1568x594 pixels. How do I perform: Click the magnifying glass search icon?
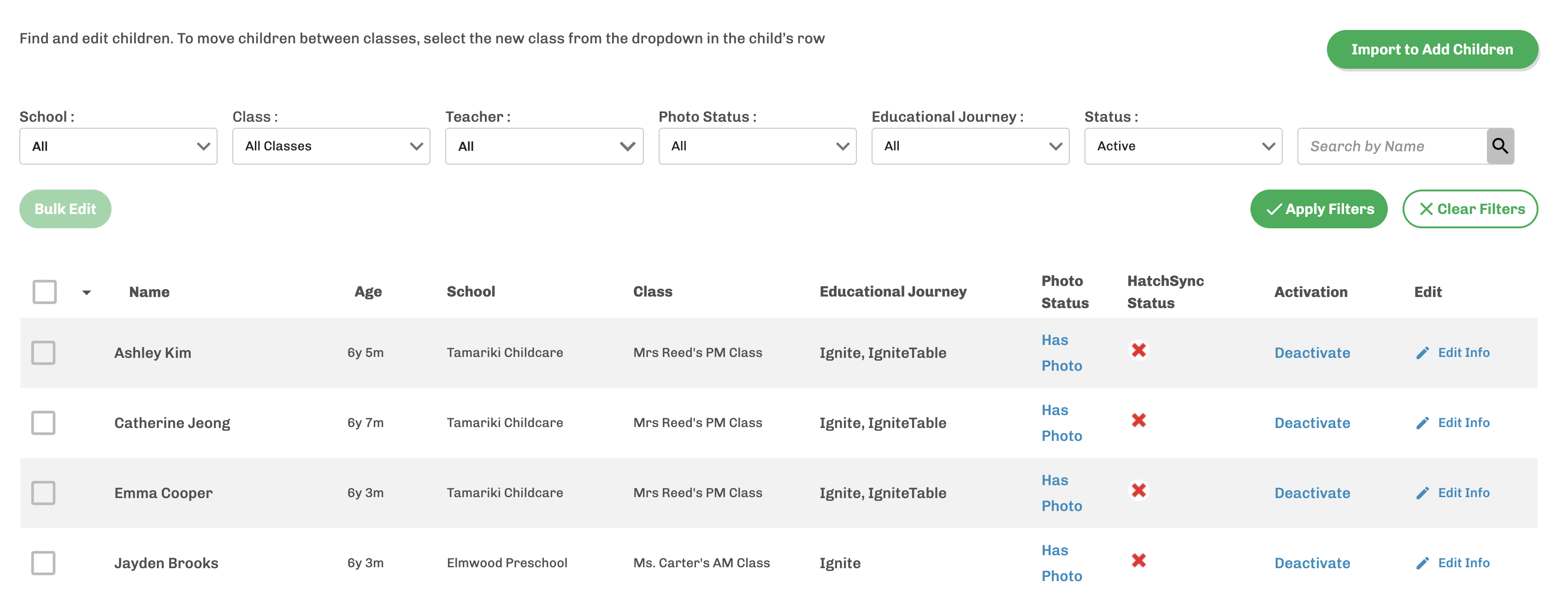click(x=1500, y=146)
